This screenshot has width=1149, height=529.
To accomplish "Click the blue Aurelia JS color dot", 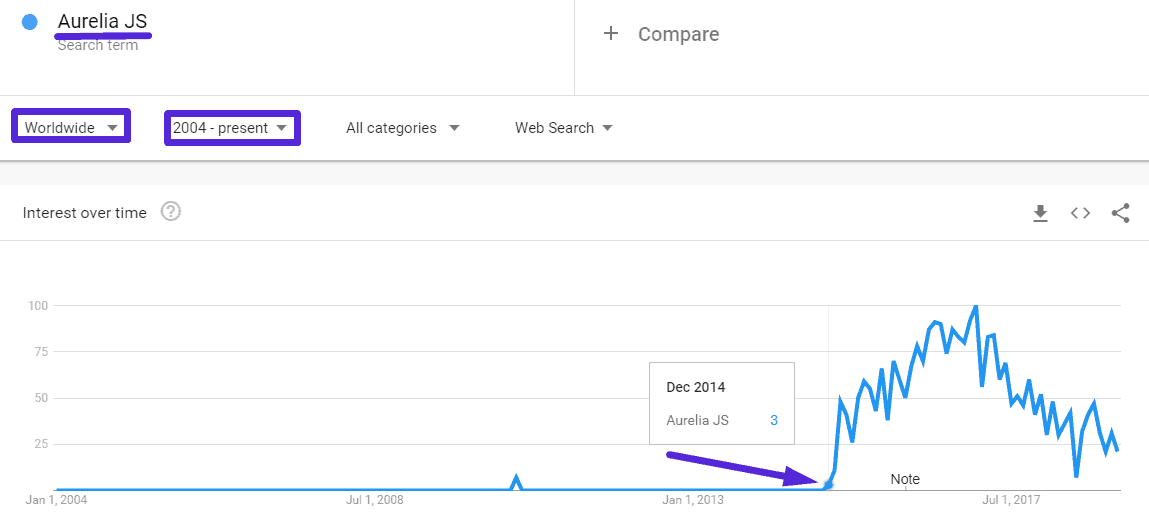I will click(30, 22).
